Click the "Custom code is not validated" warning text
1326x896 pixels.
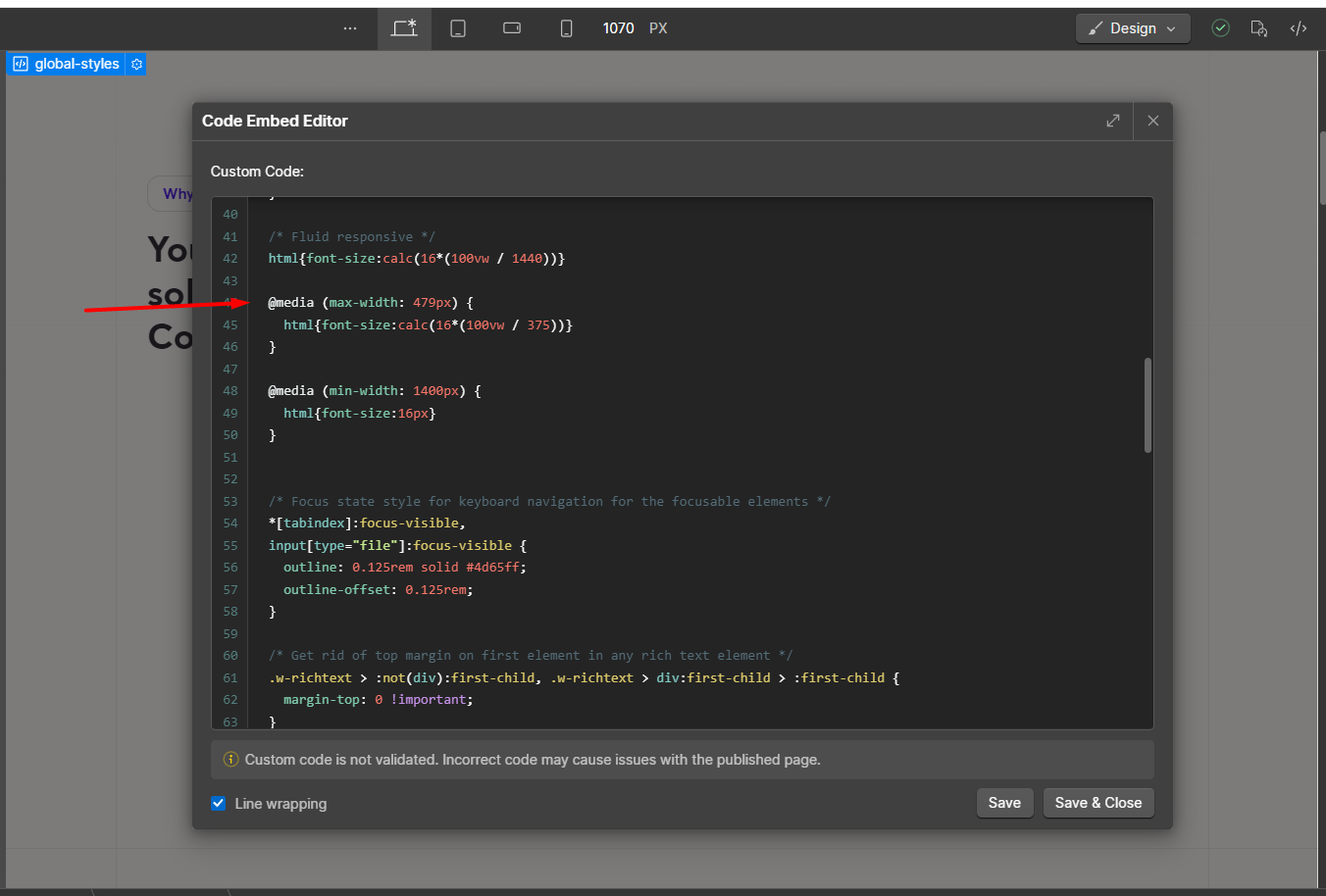[533, 760]
